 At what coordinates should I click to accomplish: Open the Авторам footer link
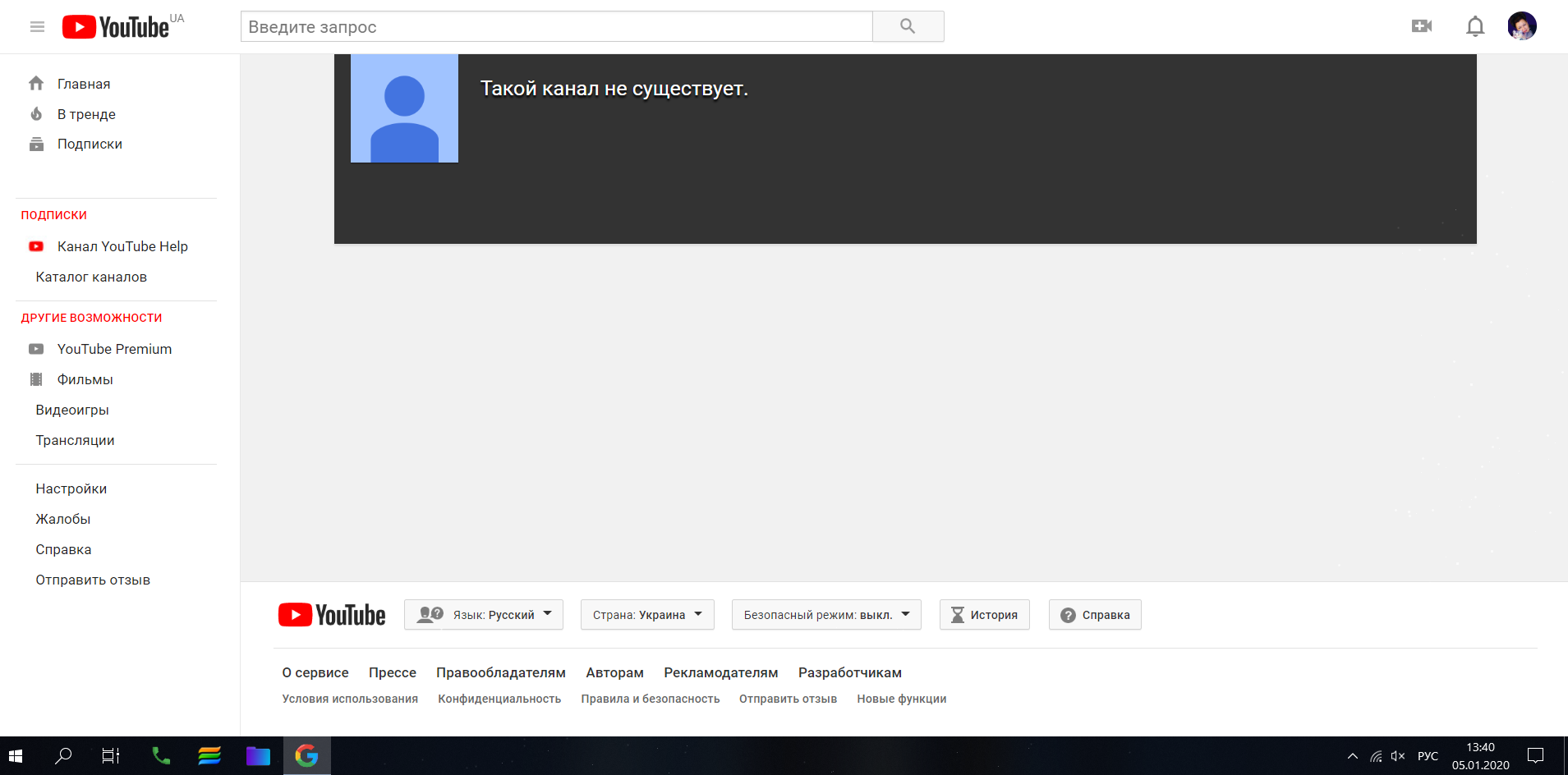click(614, 672)
